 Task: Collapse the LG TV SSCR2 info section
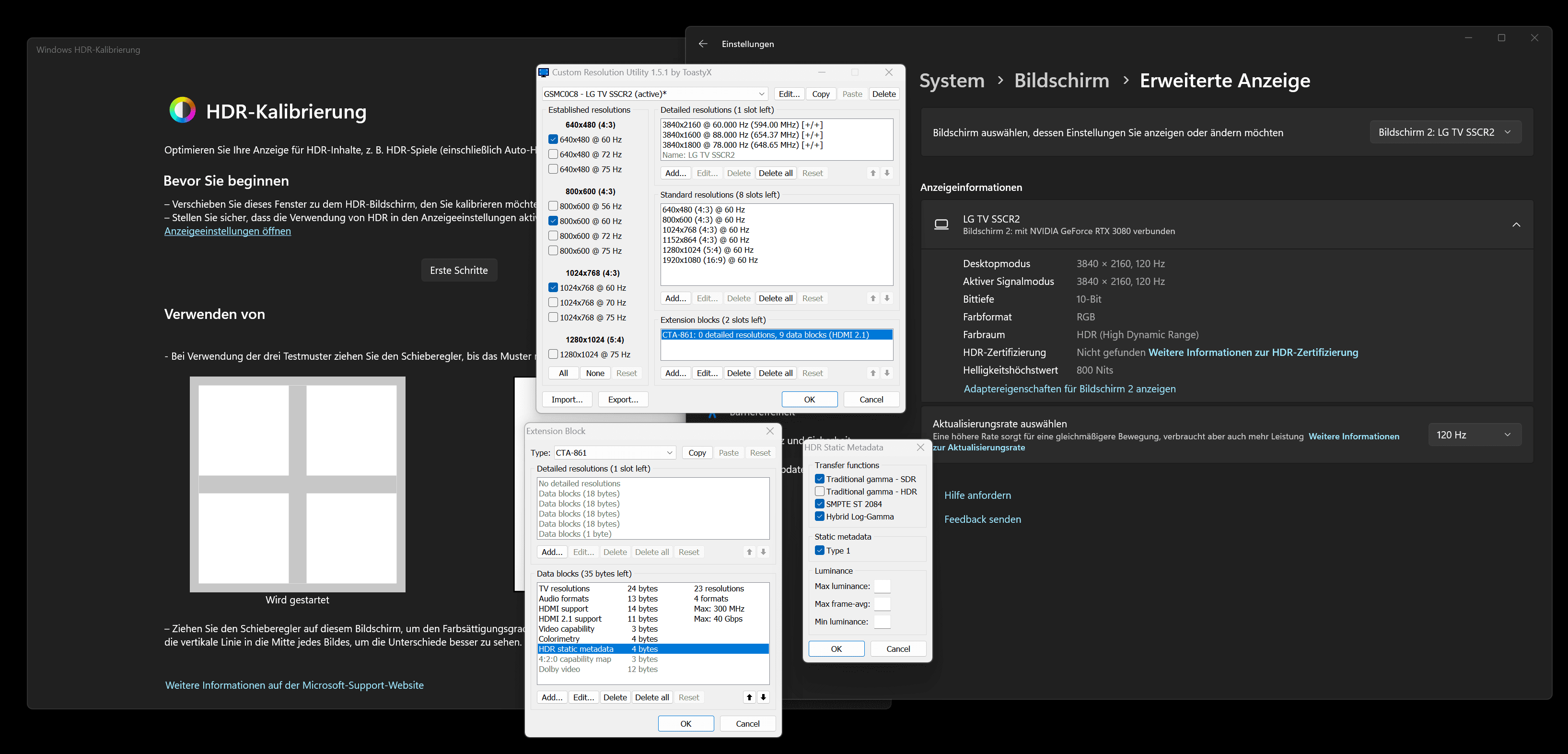[1516, 225]
